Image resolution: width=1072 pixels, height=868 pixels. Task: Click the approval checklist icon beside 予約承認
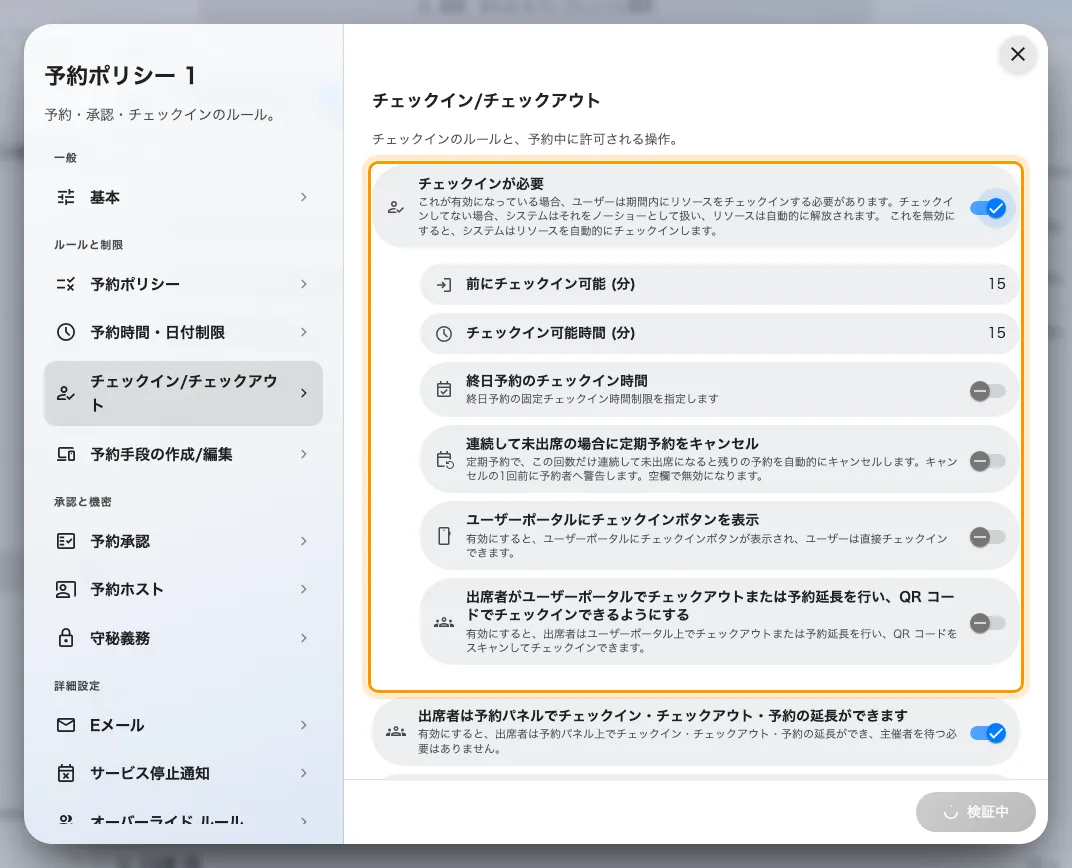66,541
